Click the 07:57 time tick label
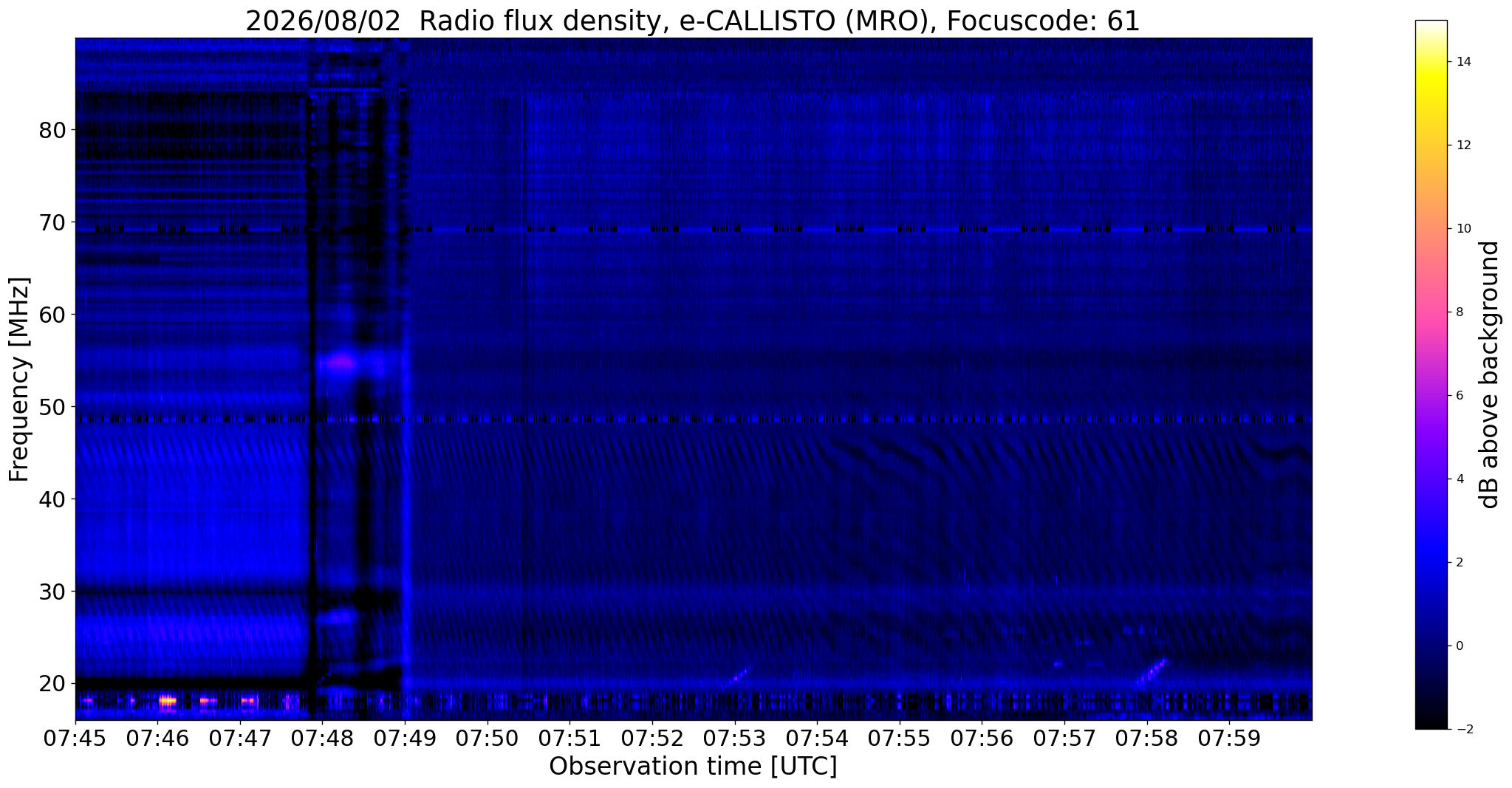Viewport: 1512px width, 788px height. click(x=1064, y=739)
